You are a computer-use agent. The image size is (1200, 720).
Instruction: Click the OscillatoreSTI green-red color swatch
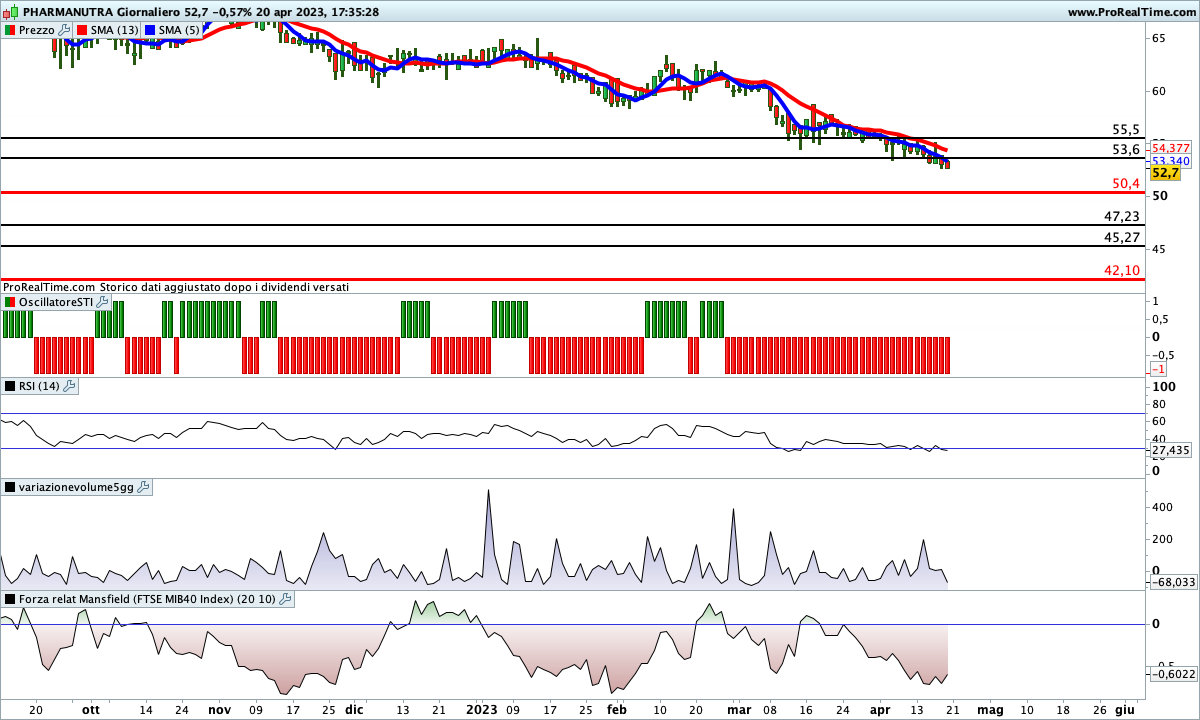point(10,302)
